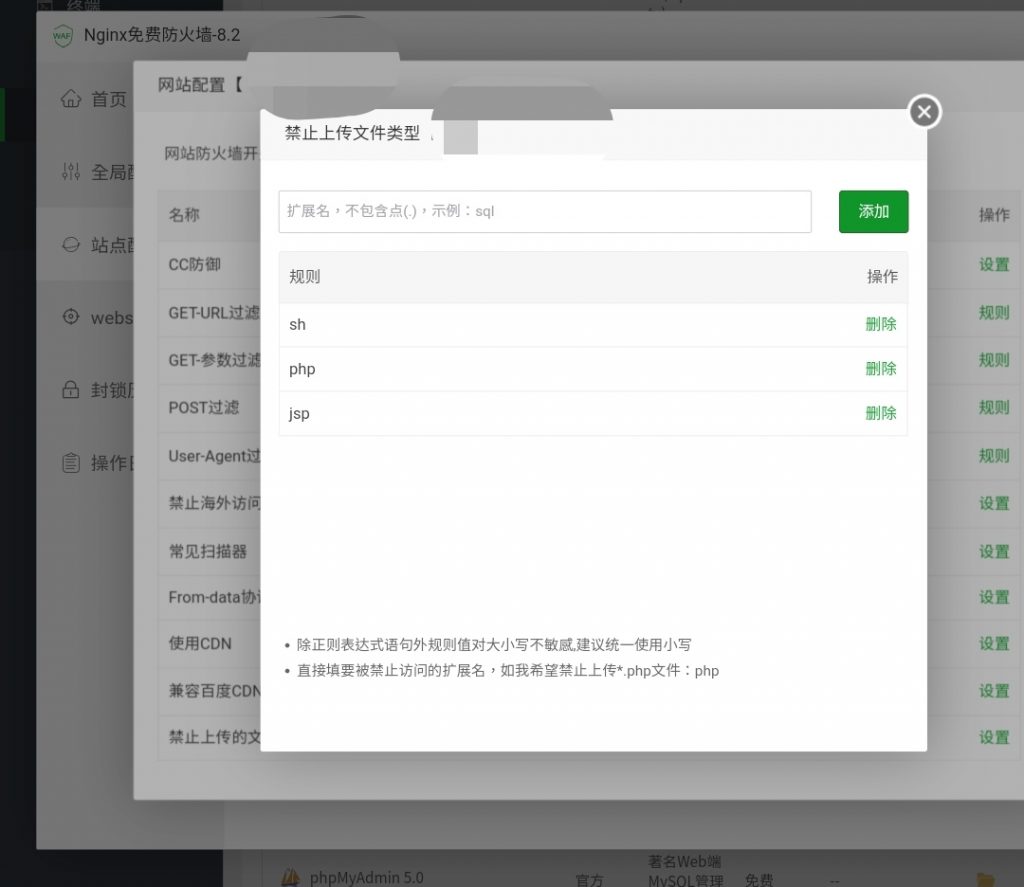Open 设置 for the 使用CDN row
Screen dimensions: 1024x887
(x=993, y=644)
